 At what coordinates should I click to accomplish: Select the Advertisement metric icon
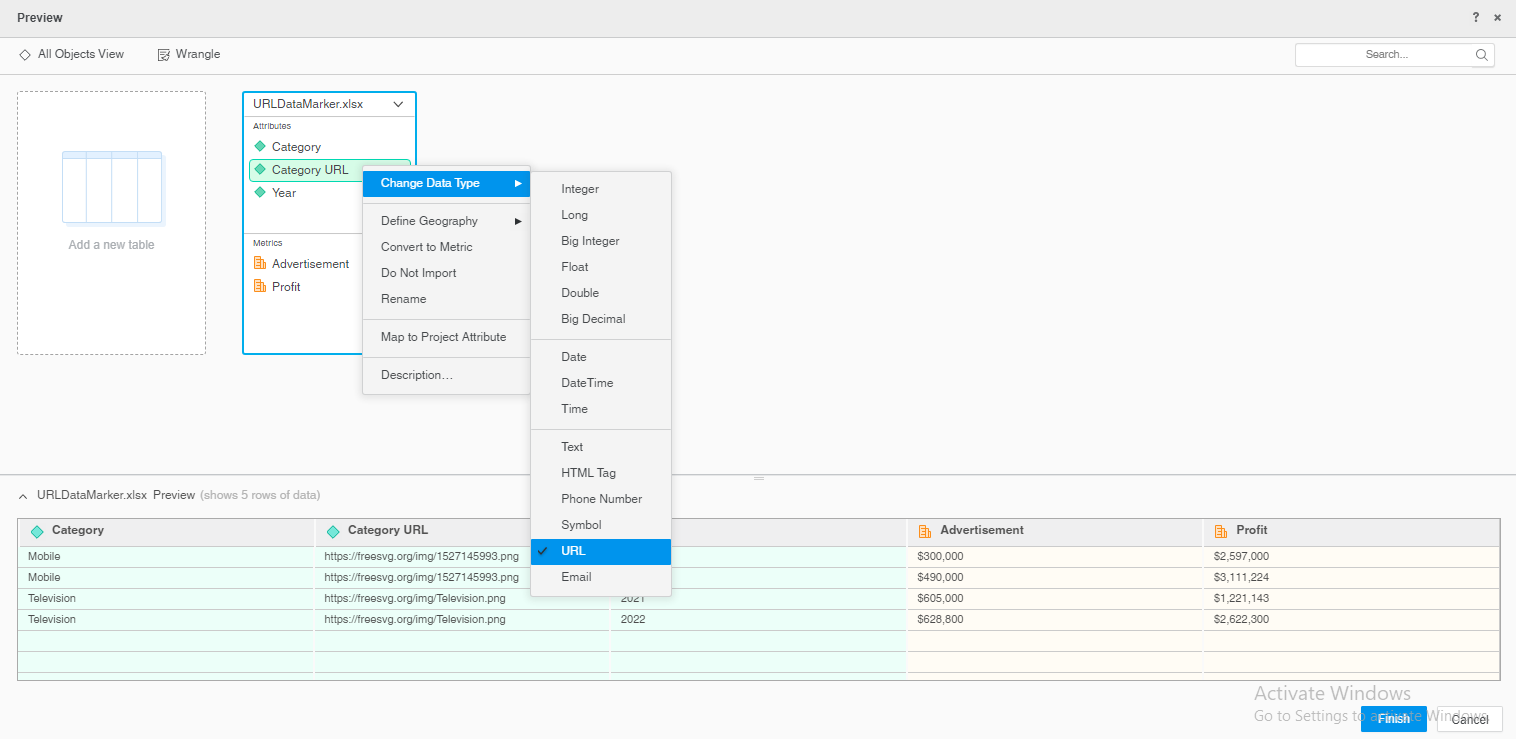(x=261, y=263)
